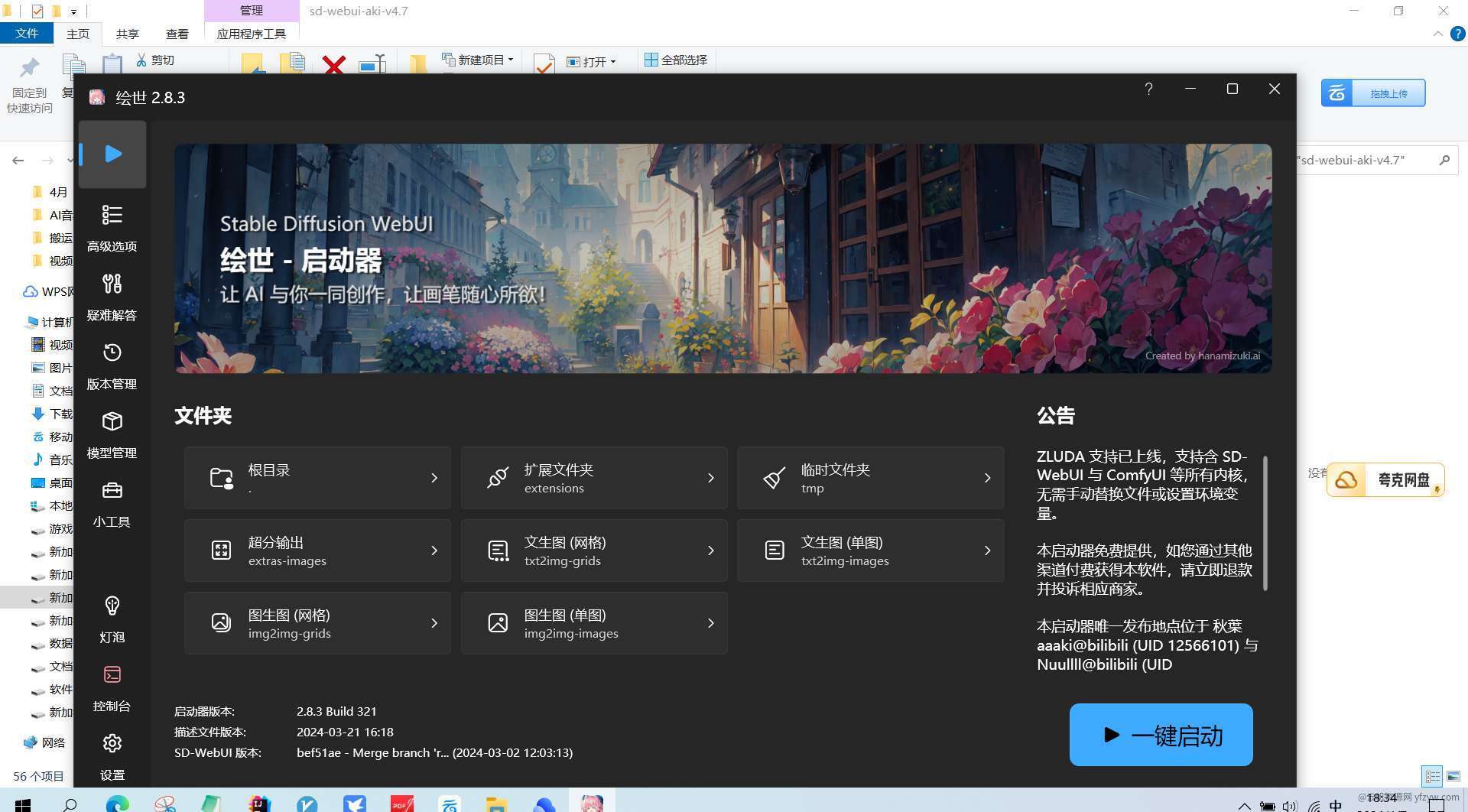The width and height of the screenshot is (1468, 812).
Task: Click the taskbar search icon
Action: [x=70, y=804]
